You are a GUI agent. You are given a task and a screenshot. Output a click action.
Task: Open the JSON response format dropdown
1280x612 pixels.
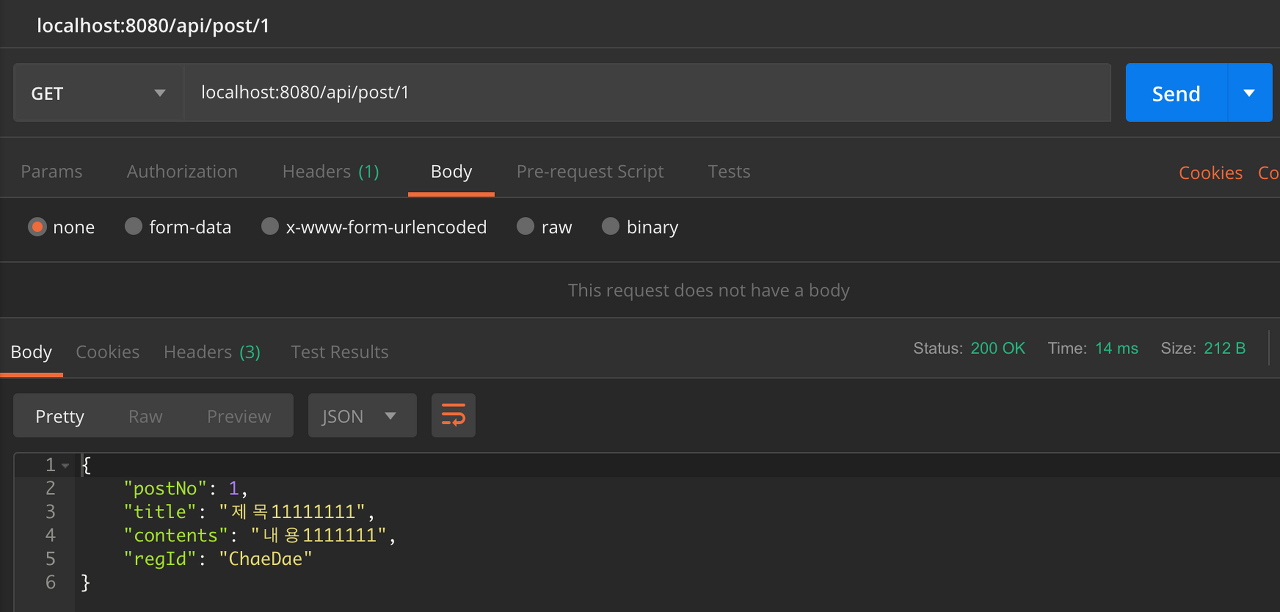coord(362,415)
